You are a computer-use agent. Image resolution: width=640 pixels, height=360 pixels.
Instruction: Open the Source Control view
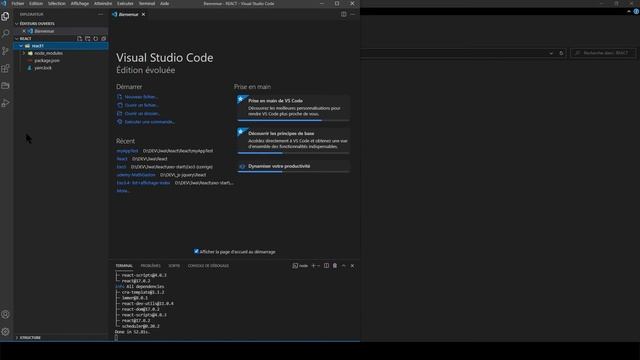[x=5, y=51]
